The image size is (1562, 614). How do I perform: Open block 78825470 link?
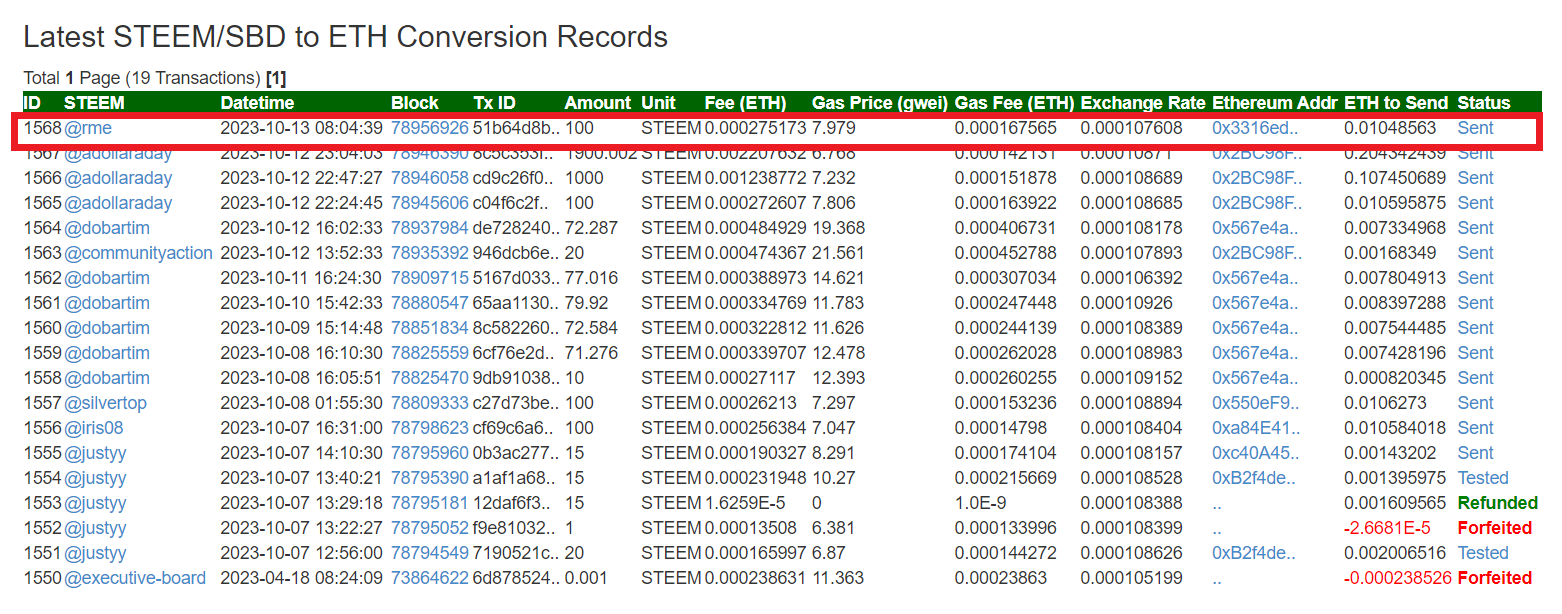(430, 378)
